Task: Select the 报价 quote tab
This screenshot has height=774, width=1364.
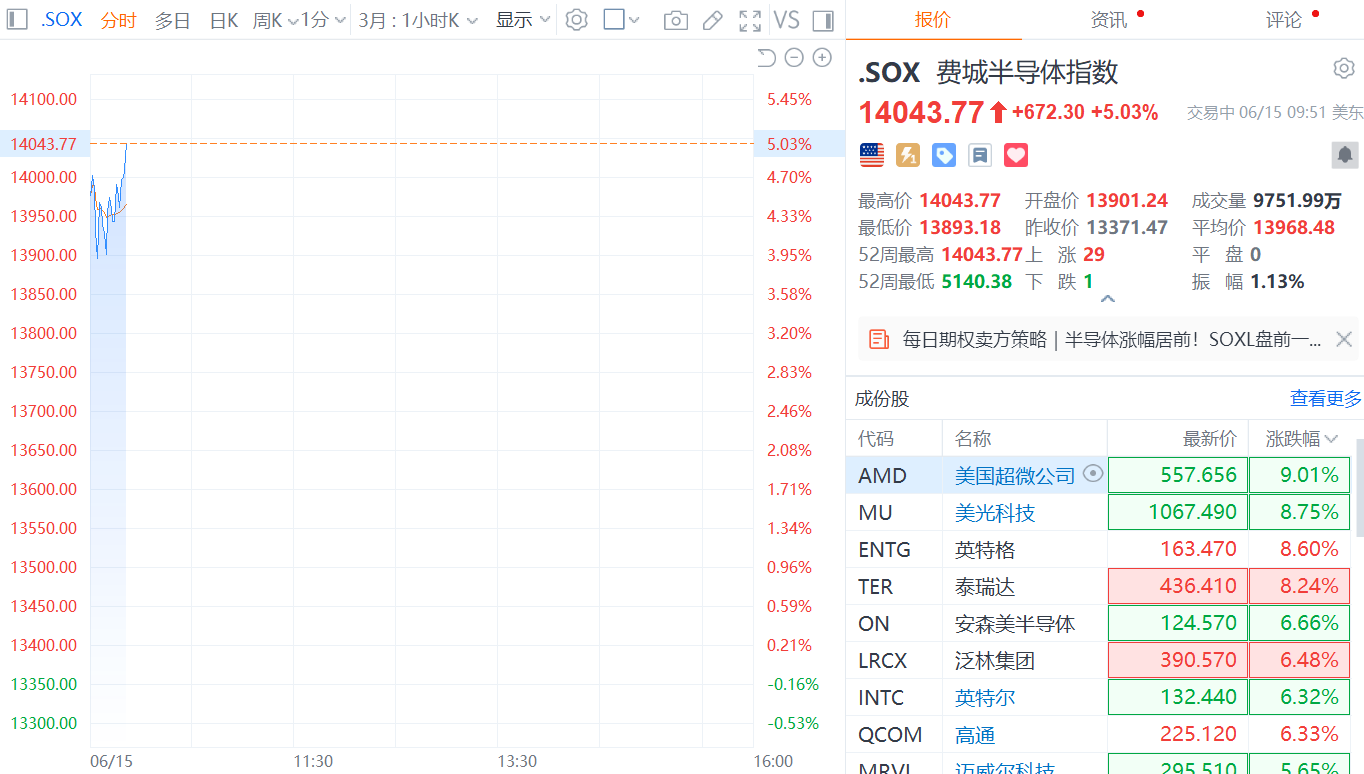Action: tap(933, 20)
